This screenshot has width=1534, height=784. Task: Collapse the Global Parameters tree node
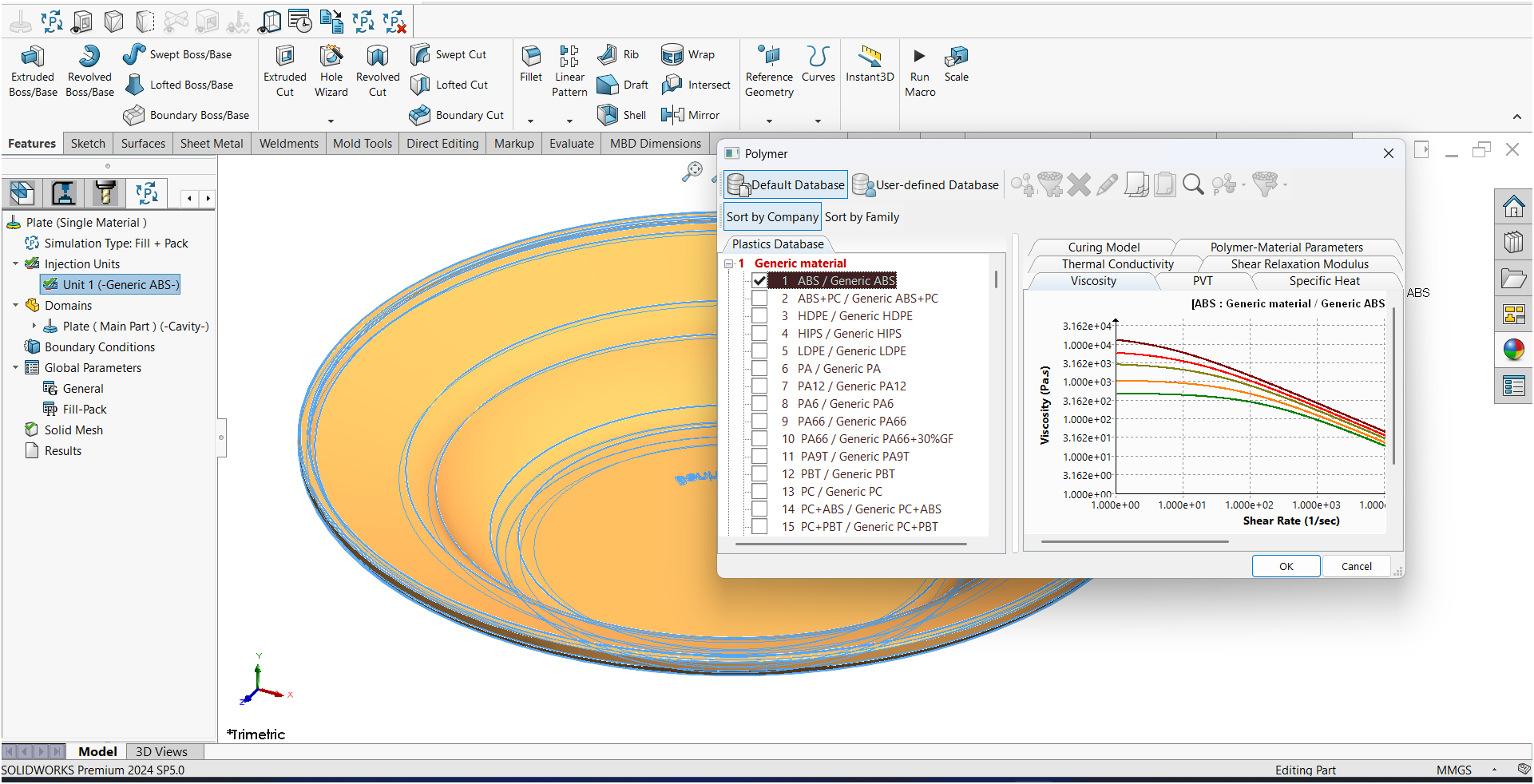coord(15,367)
